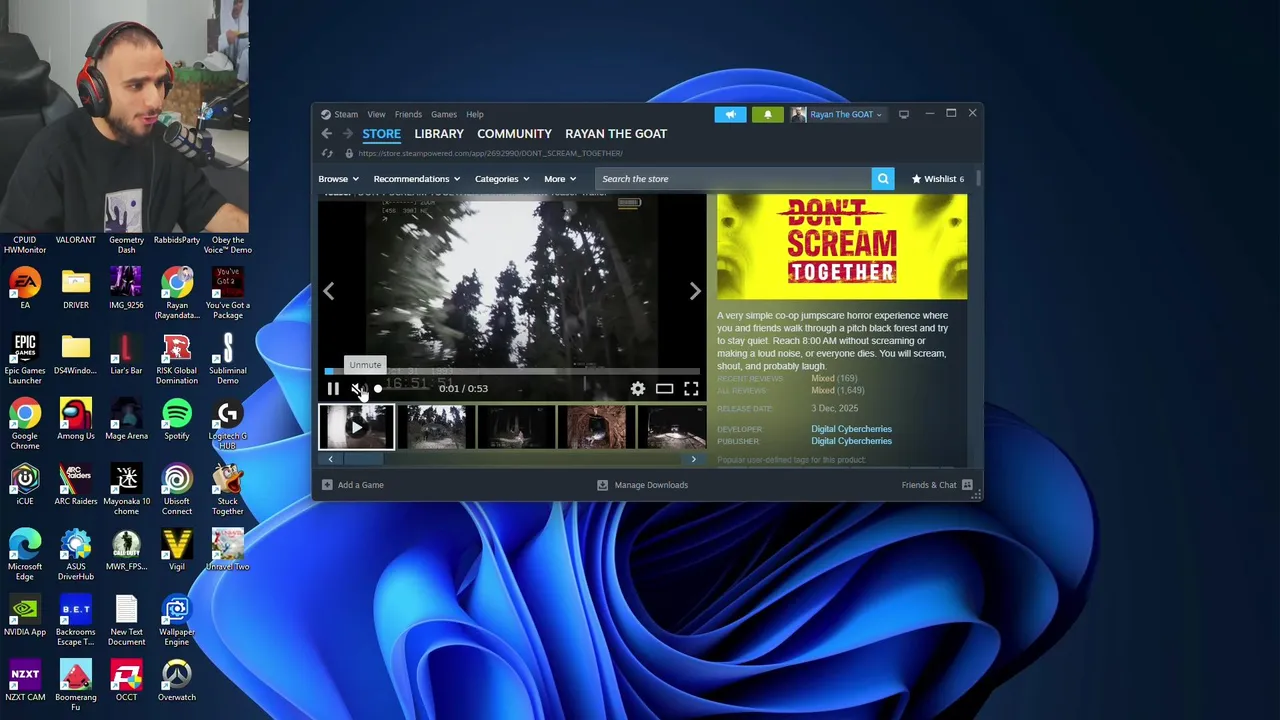Open Friends & Chat
The width and height of the screenshot is (1280, 720).
(x=937, y=485)
